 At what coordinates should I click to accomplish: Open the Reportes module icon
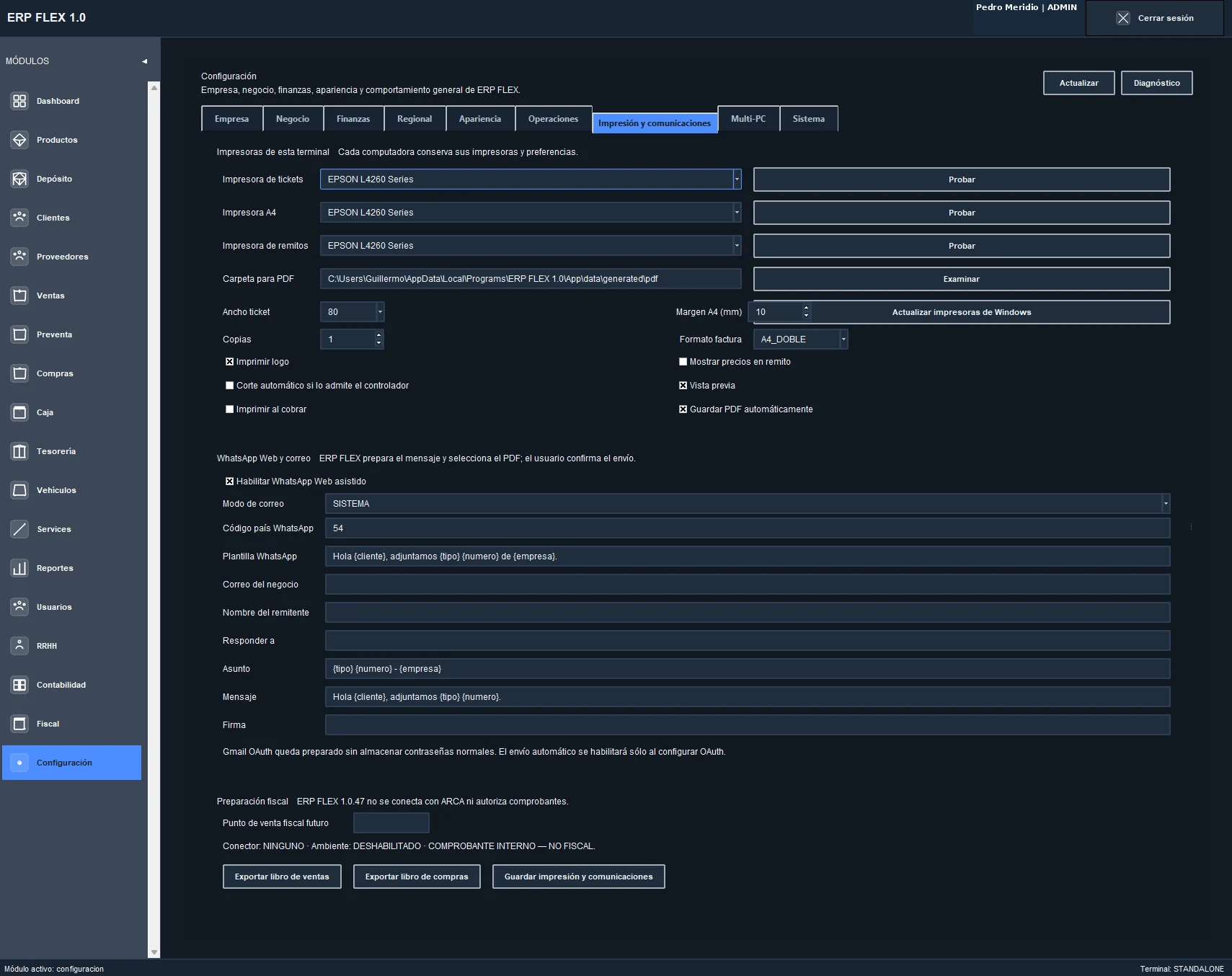click(19, 568)
